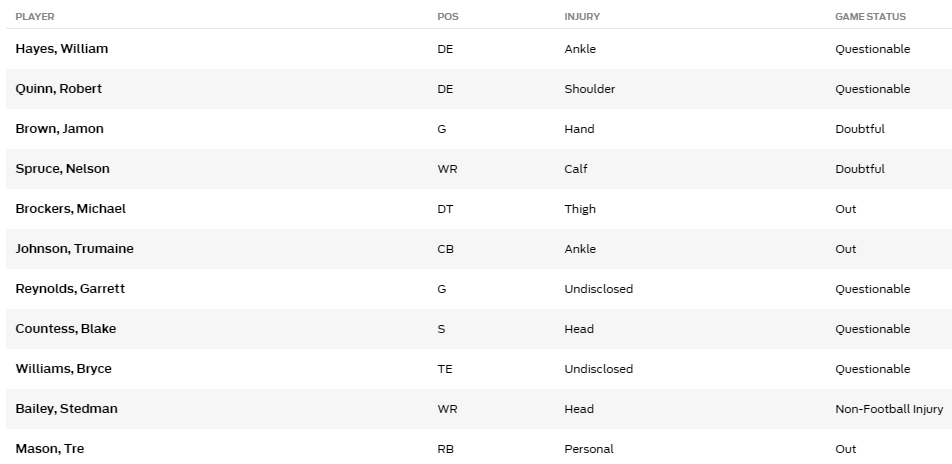Open Bailey, Stedman player link
The width and height of the screenshot is (952, 464).
pyautogui.click(x=66, y=409)
